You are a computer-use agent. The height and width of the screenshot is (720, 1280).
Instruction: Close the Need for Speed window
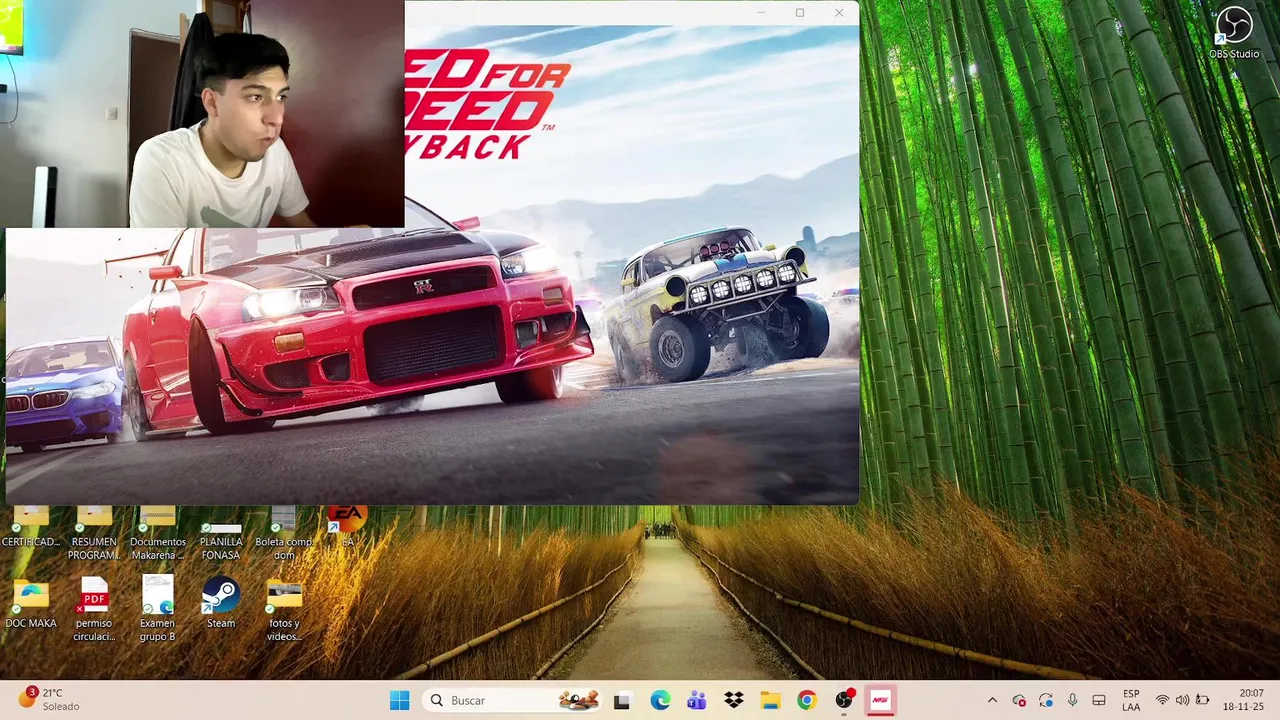839,12
